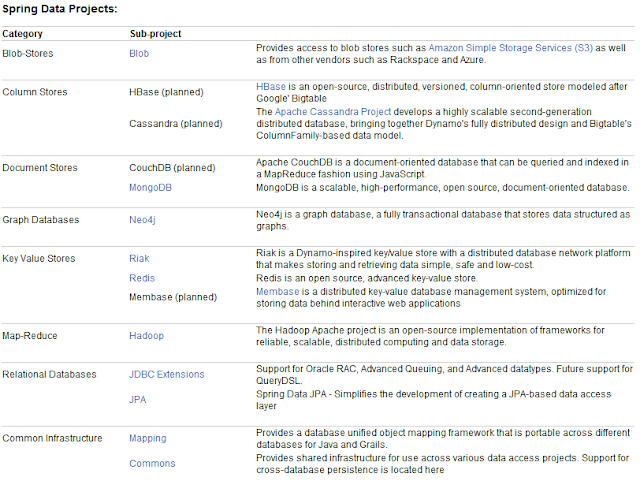Open the Mapping sub-project link
Viewport: 640px width, 481px height.
[x=148, y=438]
